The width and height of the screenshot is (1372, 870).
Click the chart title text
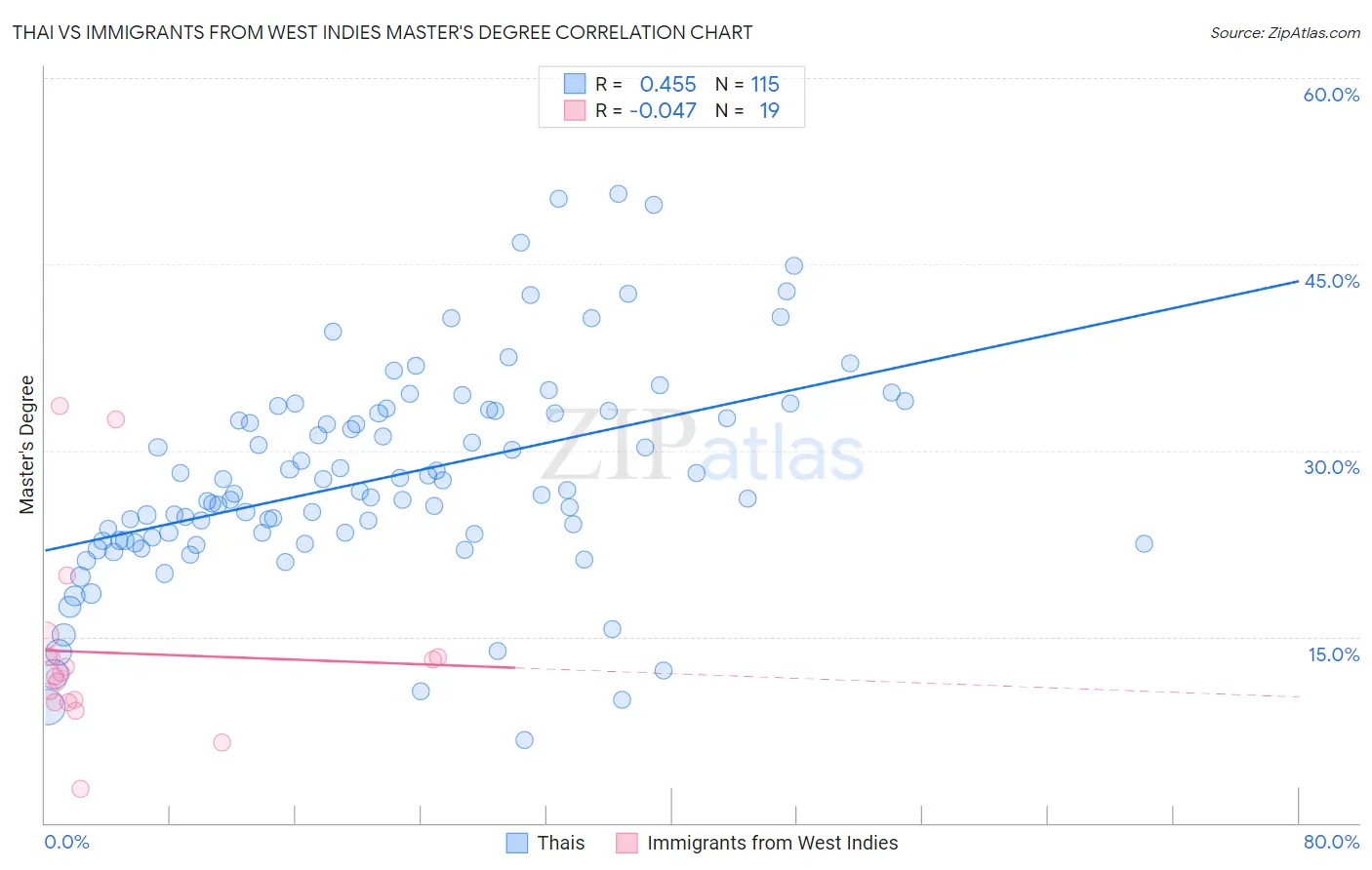(x=383, y=32)
